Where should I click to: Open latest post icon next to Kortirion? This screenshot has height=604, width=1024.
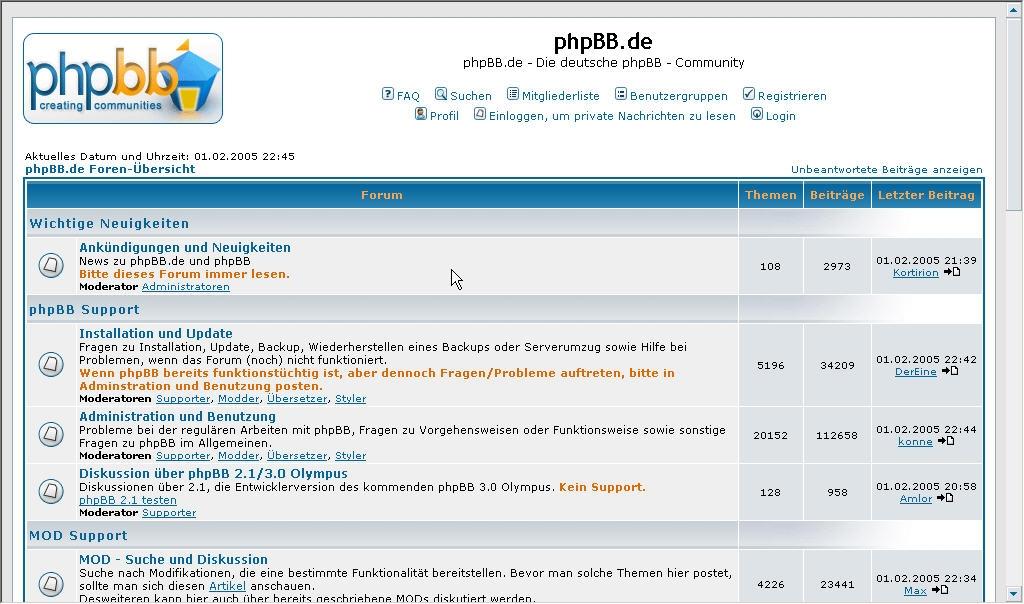952,272
